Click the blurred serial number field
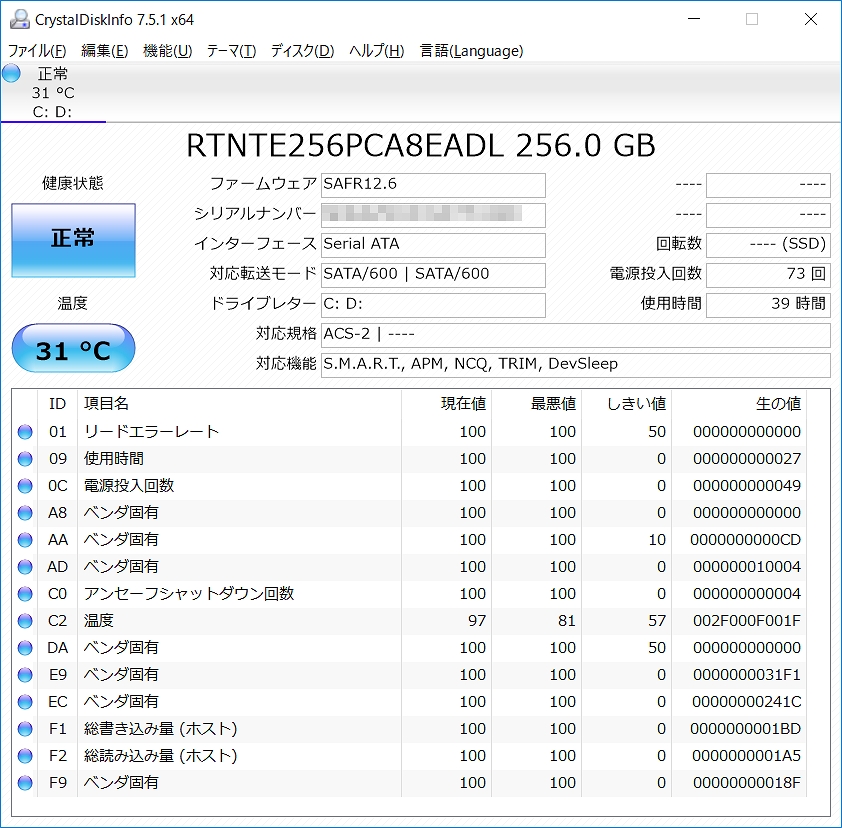This screenshot has height=828, width=842. pyautogui.click(x=433, y=215)
